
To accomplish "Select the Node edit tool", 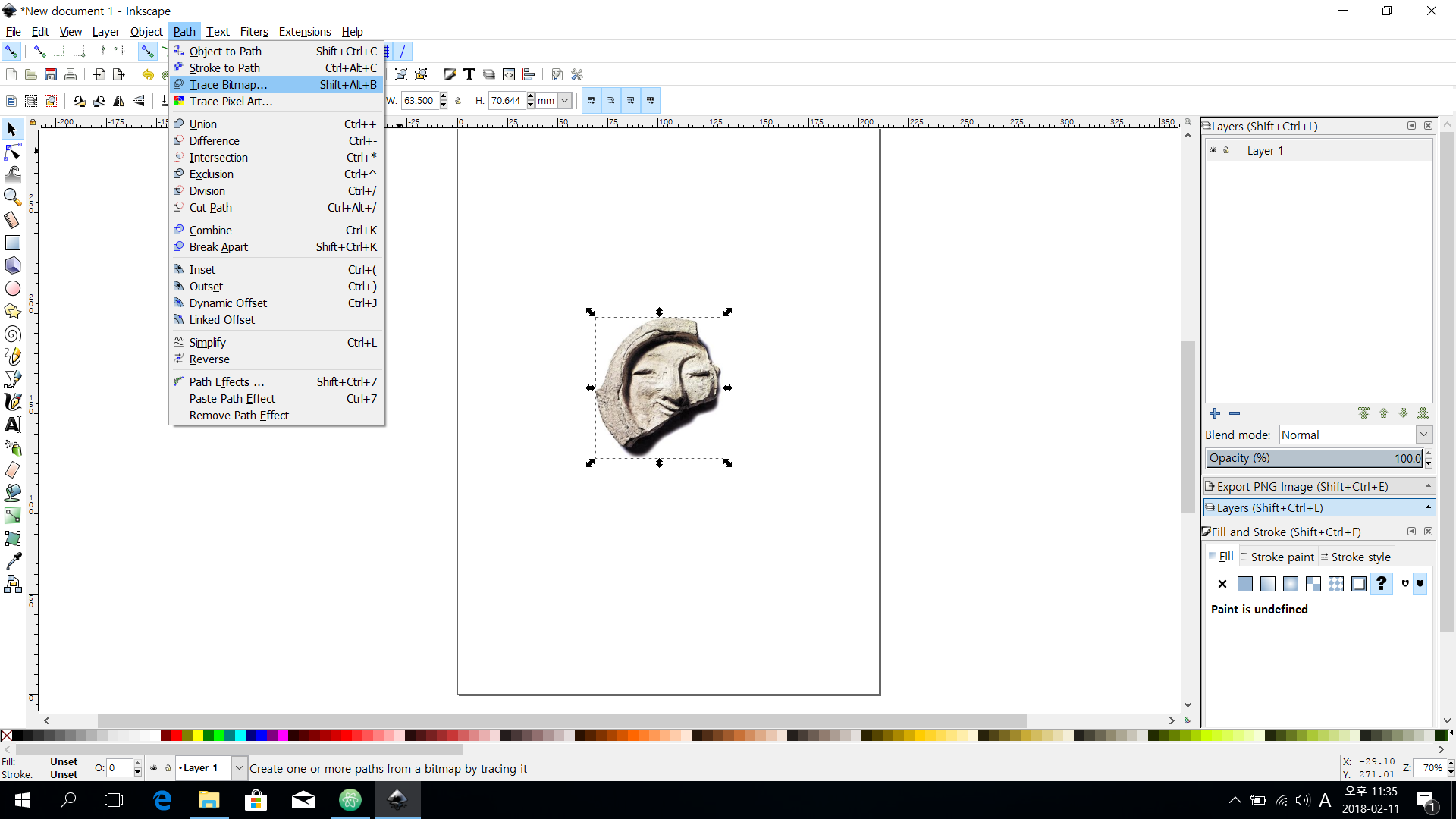I will point(12,152).
